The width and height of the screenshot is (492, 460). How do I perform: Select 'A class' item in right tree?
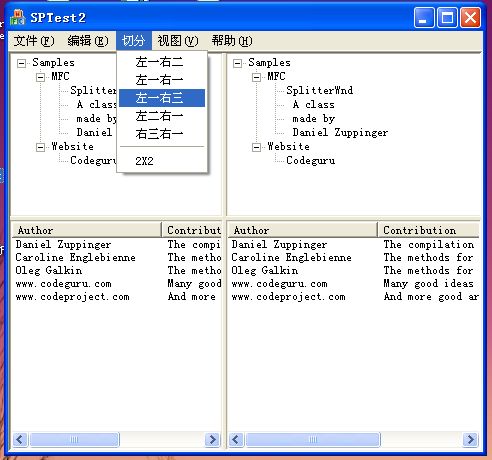click(313, 105)
